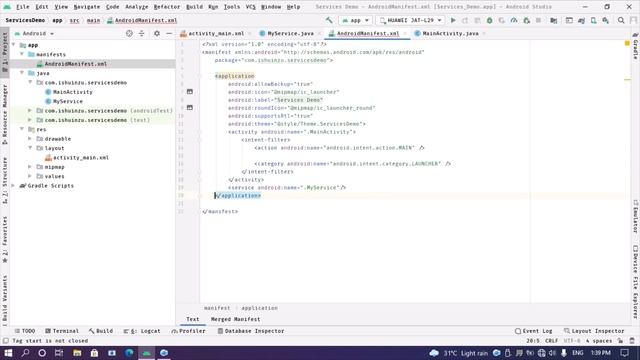Click gutter image icon beside android:roundIcon line
The width and height of the screenshot is (640, 360).
[190, 108]
